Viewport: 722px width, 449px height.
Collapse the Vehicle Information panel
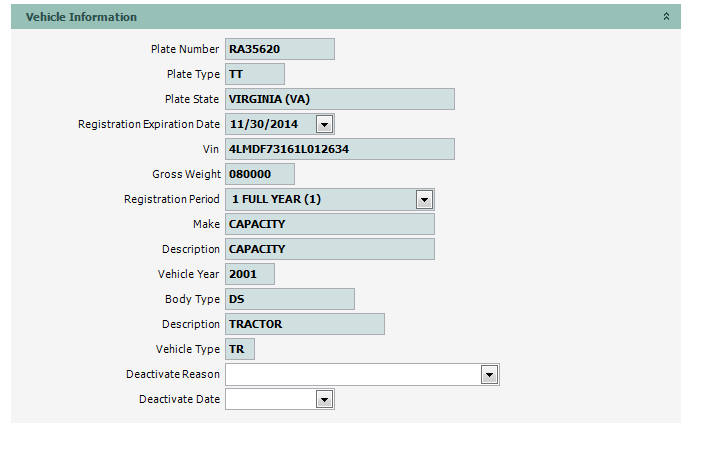point(666,17)
